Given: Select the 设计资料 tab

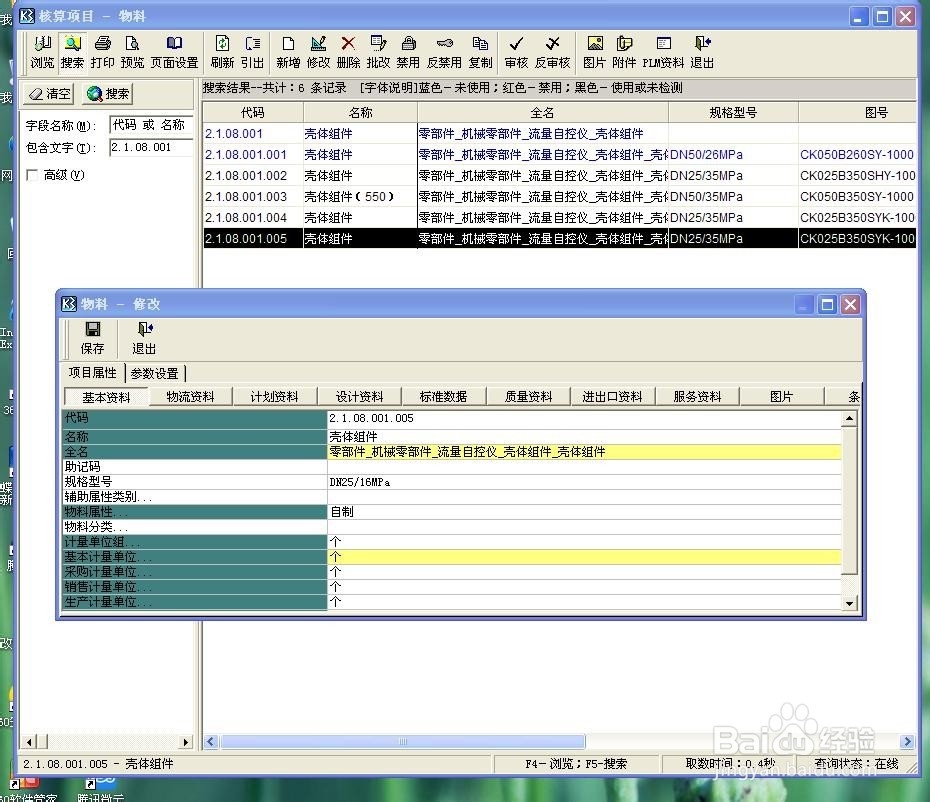Looking at the screenshot, I should pyautogui.click(x=359, y=396).
